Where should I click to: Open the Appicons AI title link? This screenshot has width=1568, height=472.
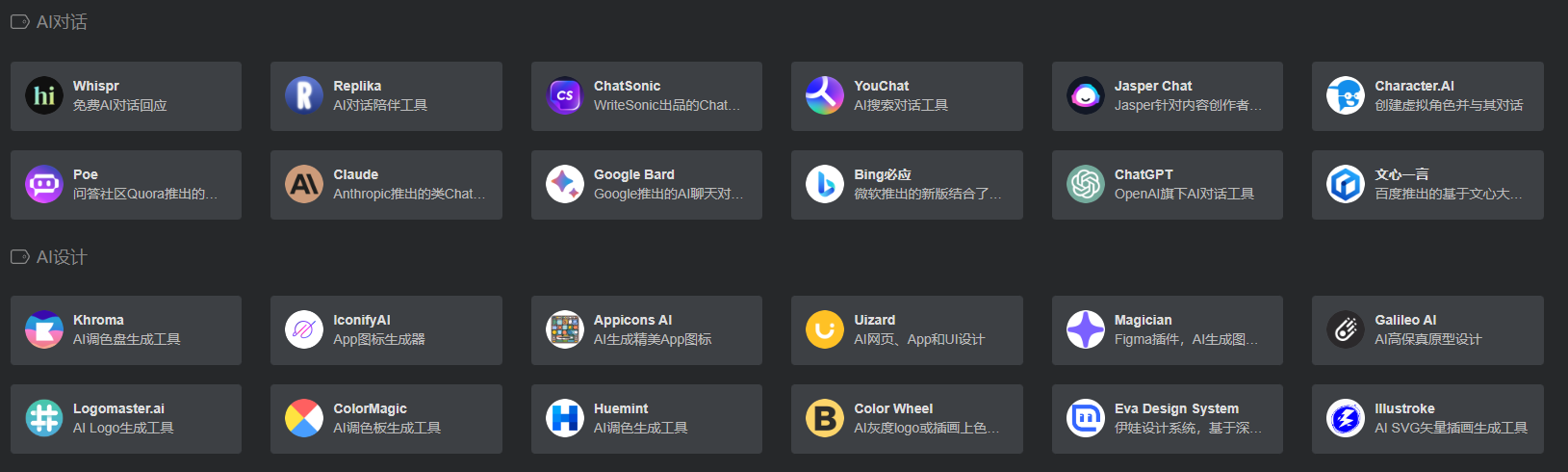point(632,320)
